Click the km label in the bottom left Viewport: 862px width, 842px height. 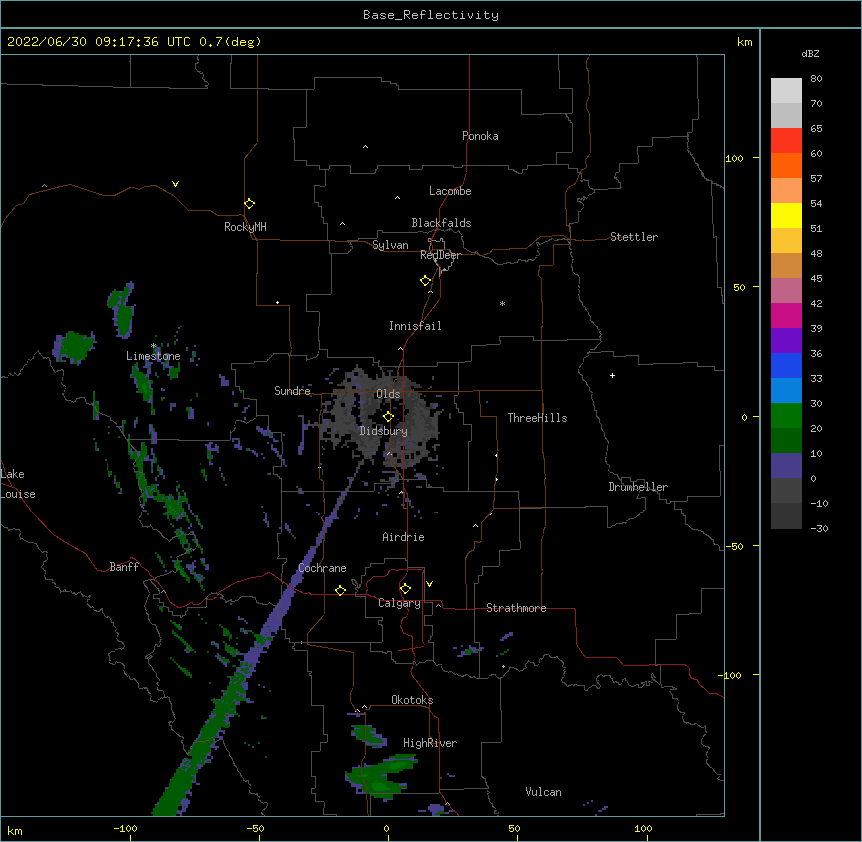click(15, 831)
